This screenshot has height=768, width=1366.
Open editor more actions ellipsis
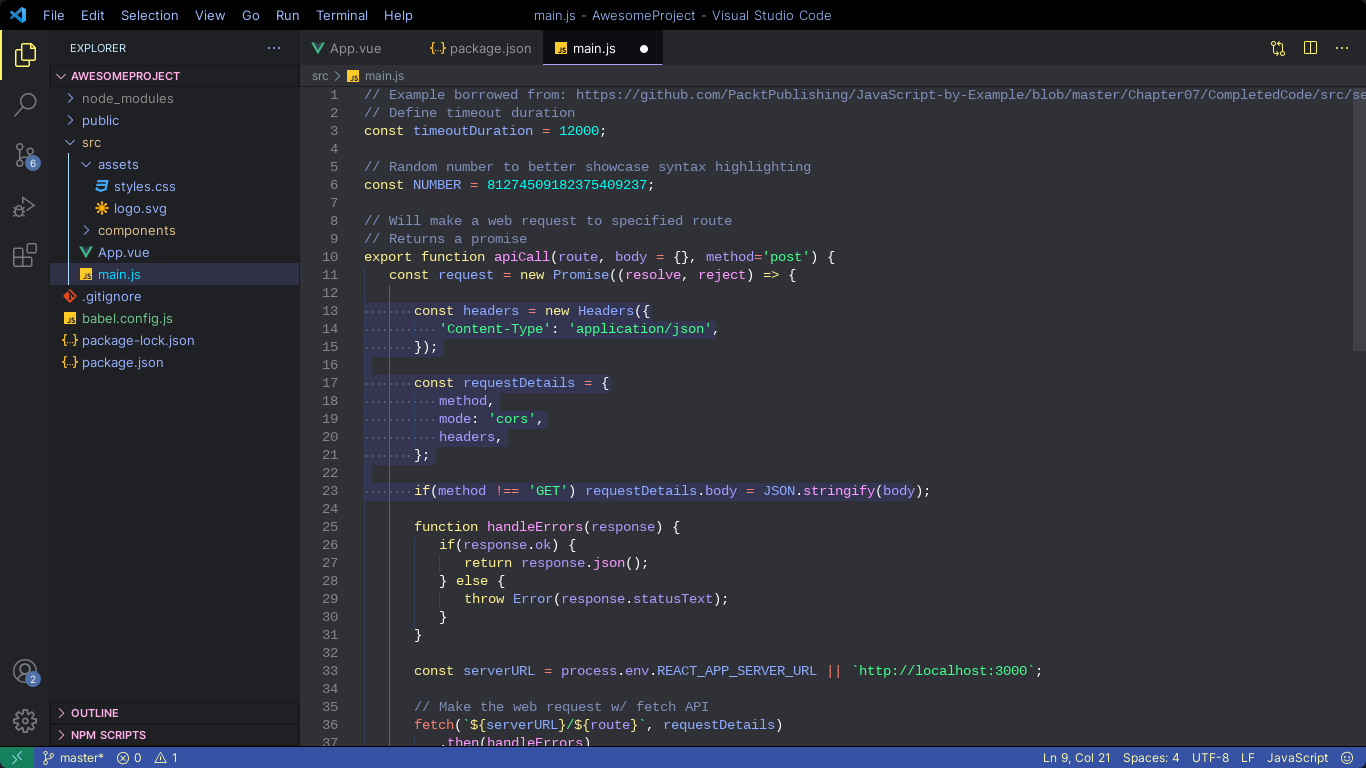pos(1343,48)
